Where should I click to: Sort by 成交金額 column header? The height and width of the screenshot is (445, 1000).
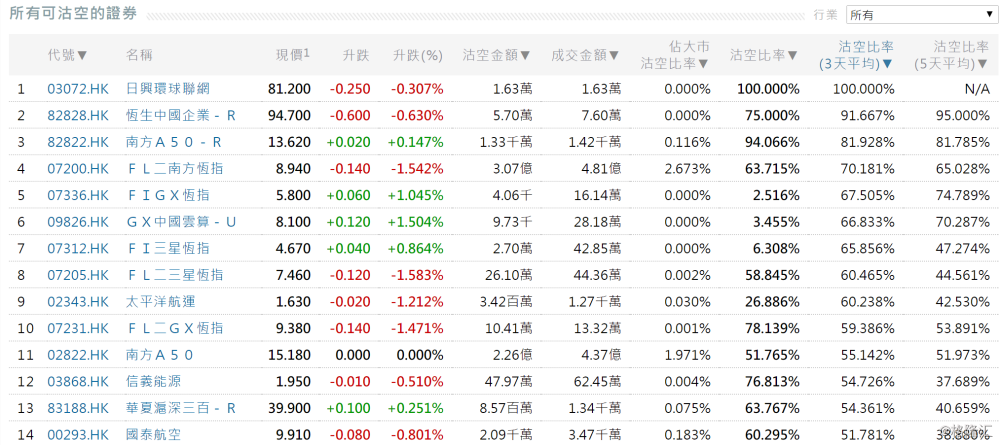click(x=585, y=55)
